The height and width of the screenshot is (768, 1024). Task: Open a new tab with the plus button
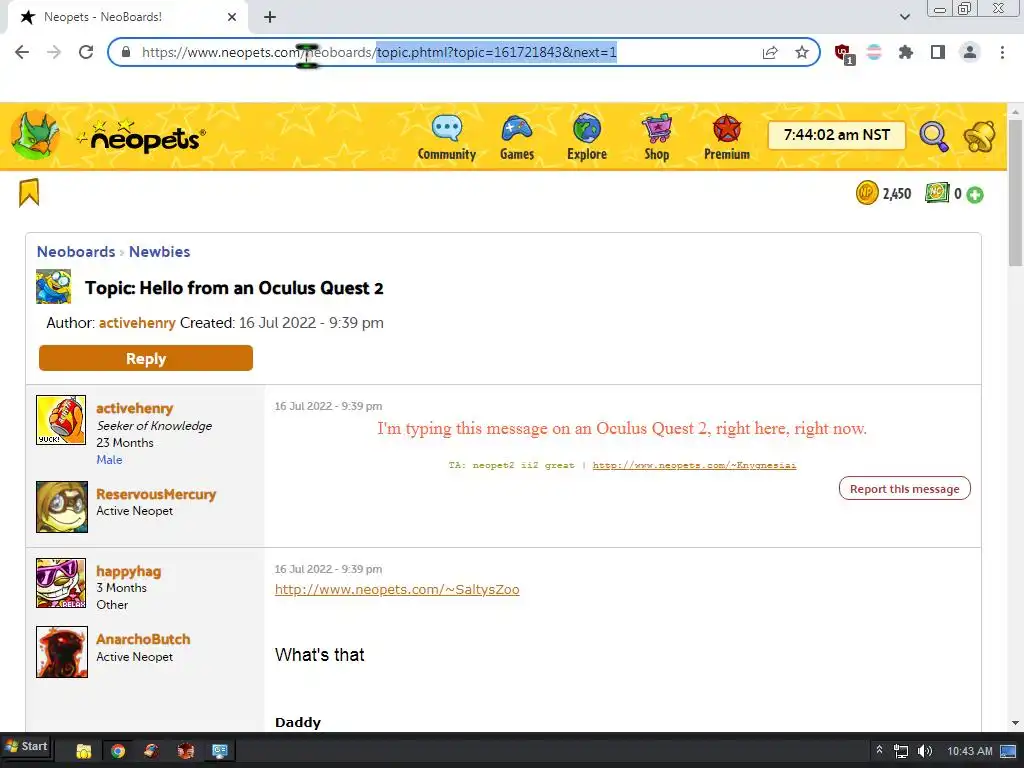(x=270, y=17)
